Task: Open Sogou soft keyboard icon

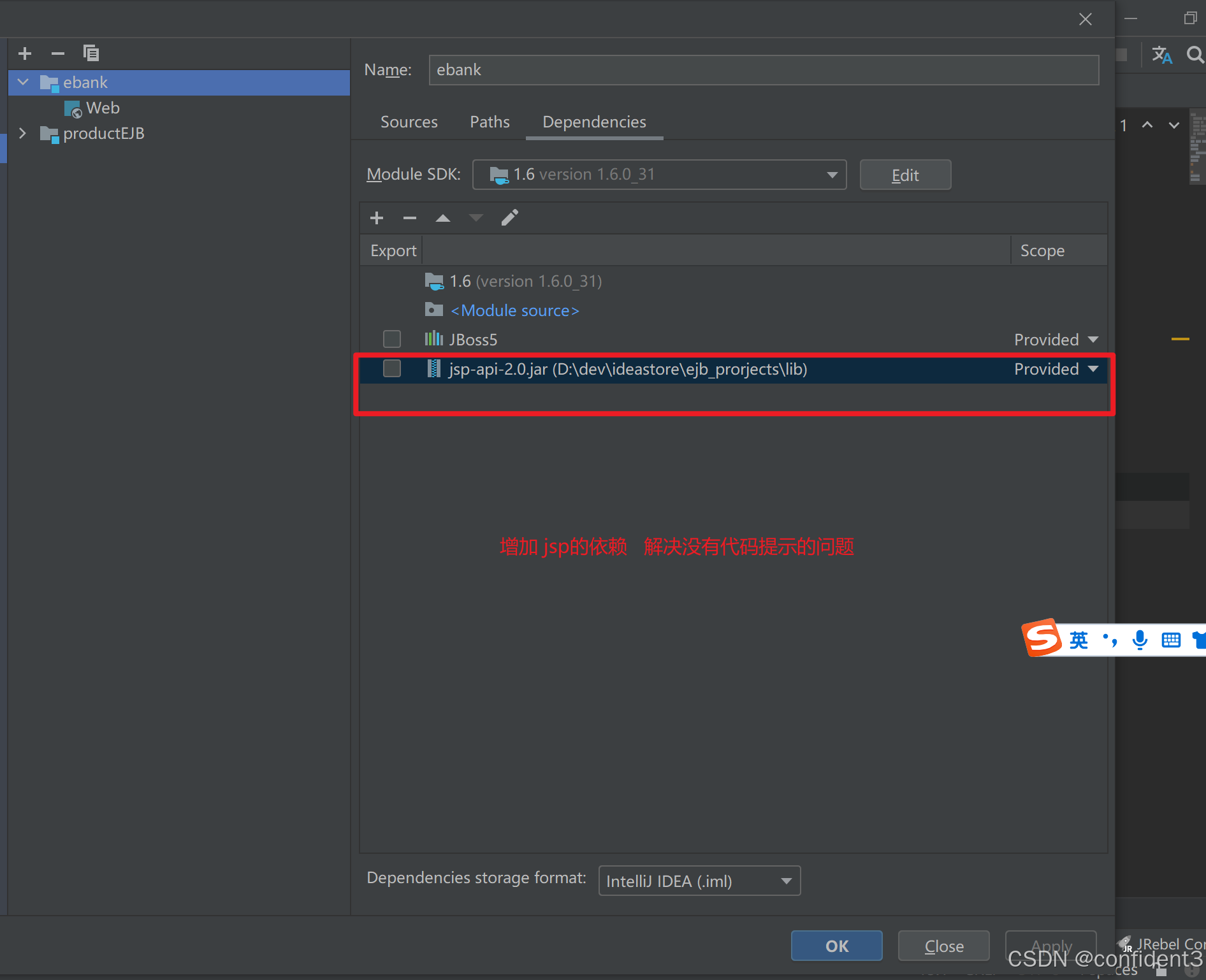Action: 1171,640
